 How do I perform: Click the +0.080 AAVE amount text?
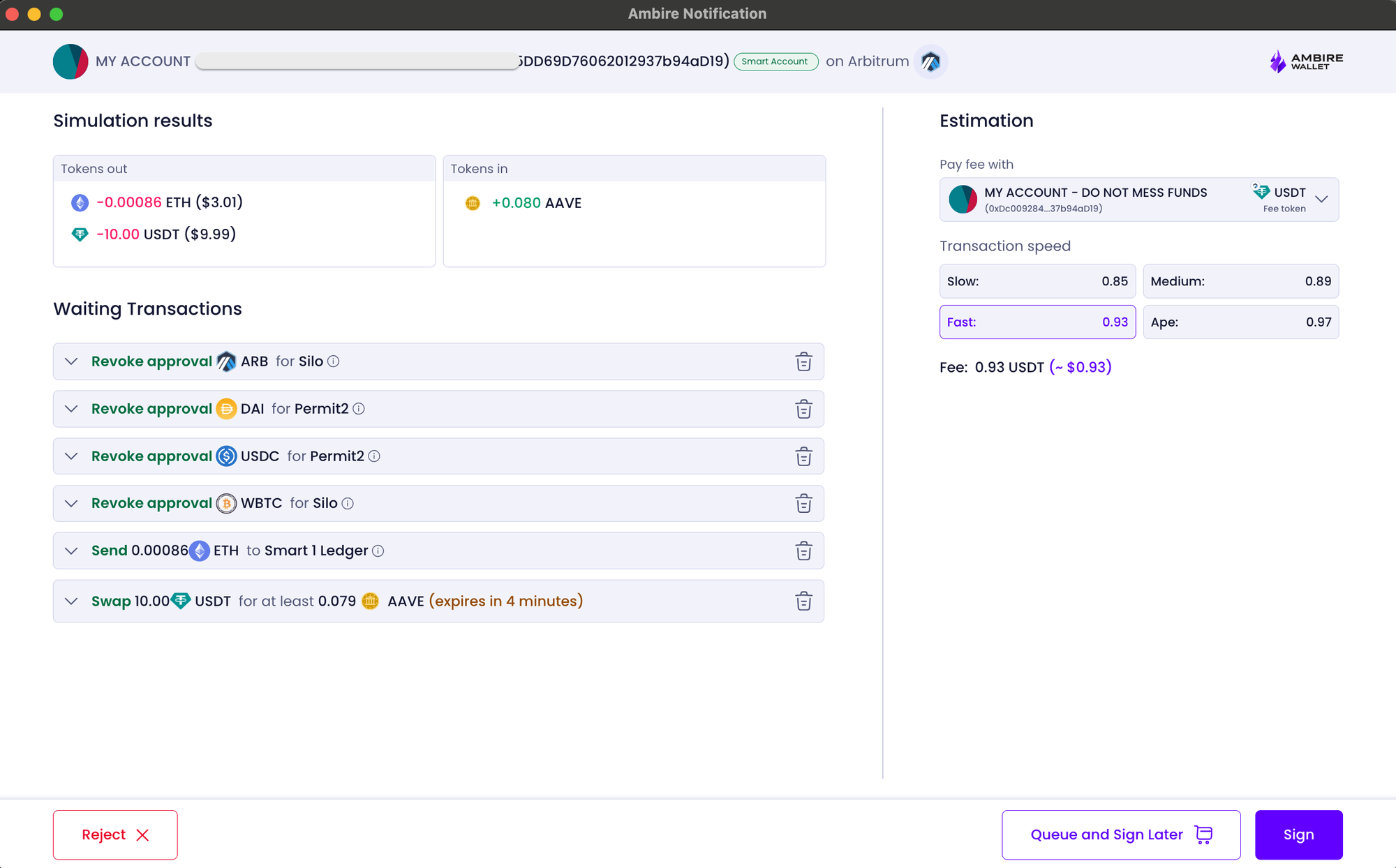point(537,203)
